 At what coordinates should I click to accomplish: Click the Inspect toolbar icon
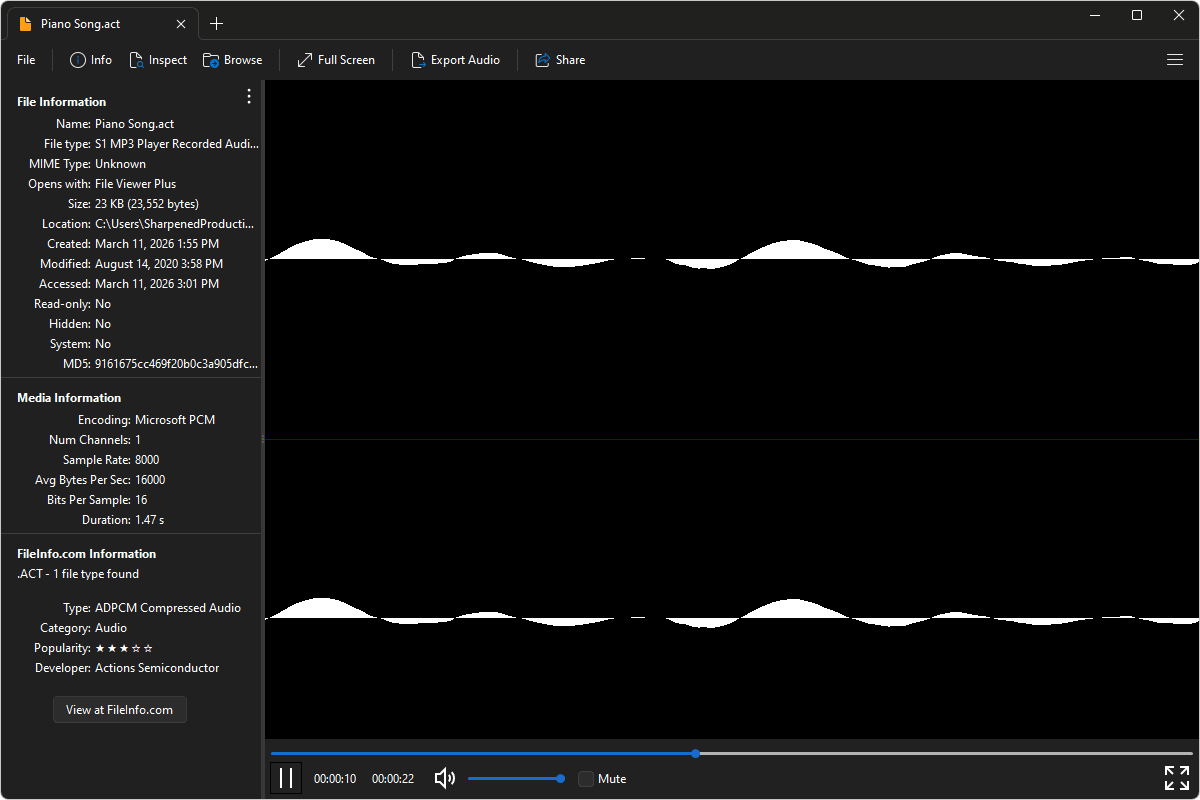(x=158, y=60)
